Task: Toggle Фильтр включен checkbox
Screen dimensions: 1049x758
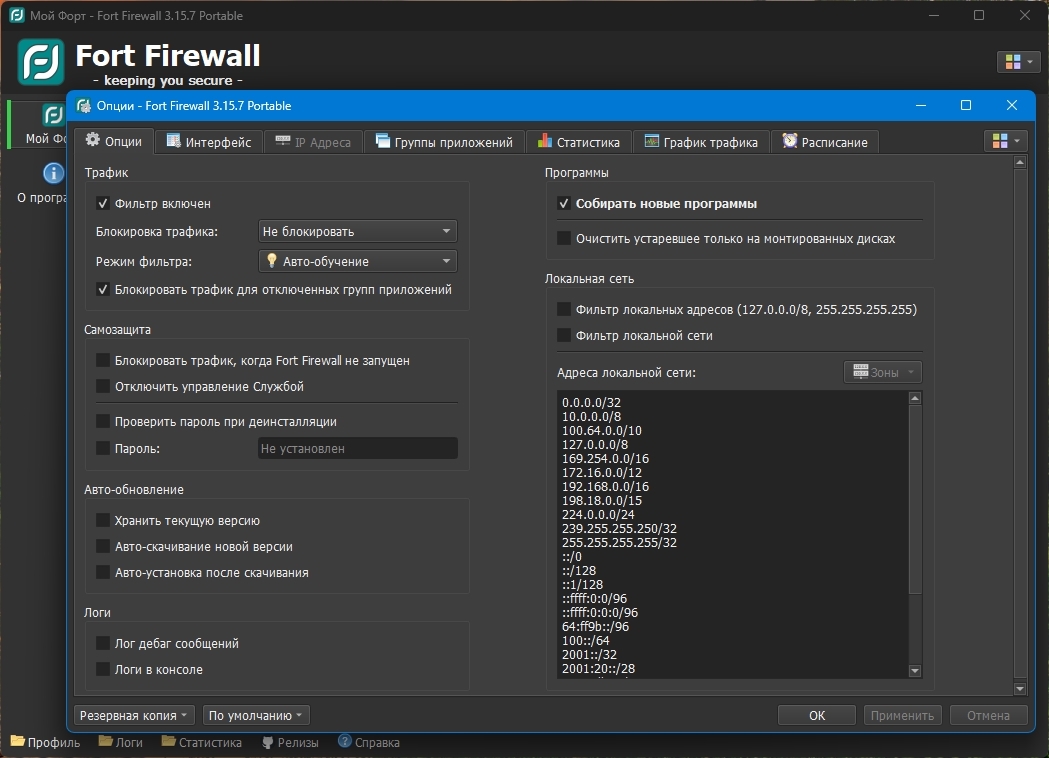Action: tap(103, 203)
